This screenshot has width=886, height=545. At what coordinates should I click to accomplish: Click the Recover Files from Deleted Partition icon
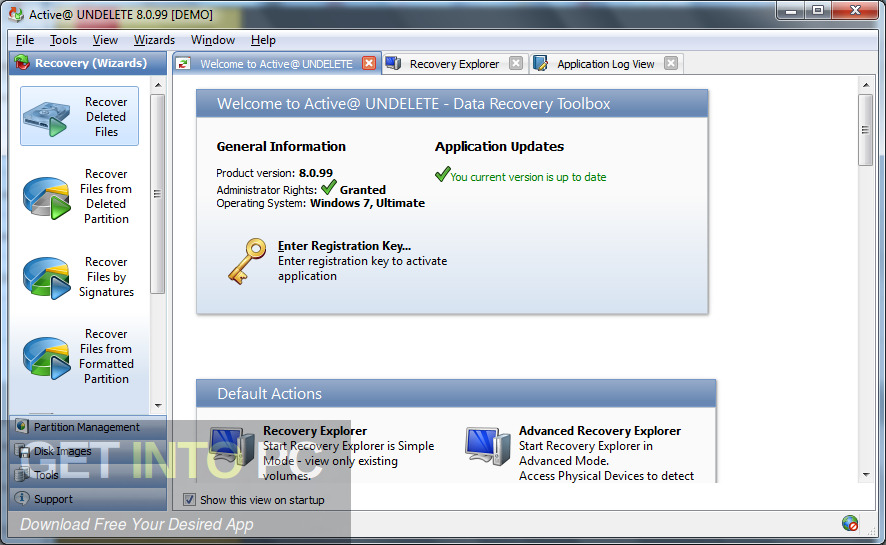[46, 197]
